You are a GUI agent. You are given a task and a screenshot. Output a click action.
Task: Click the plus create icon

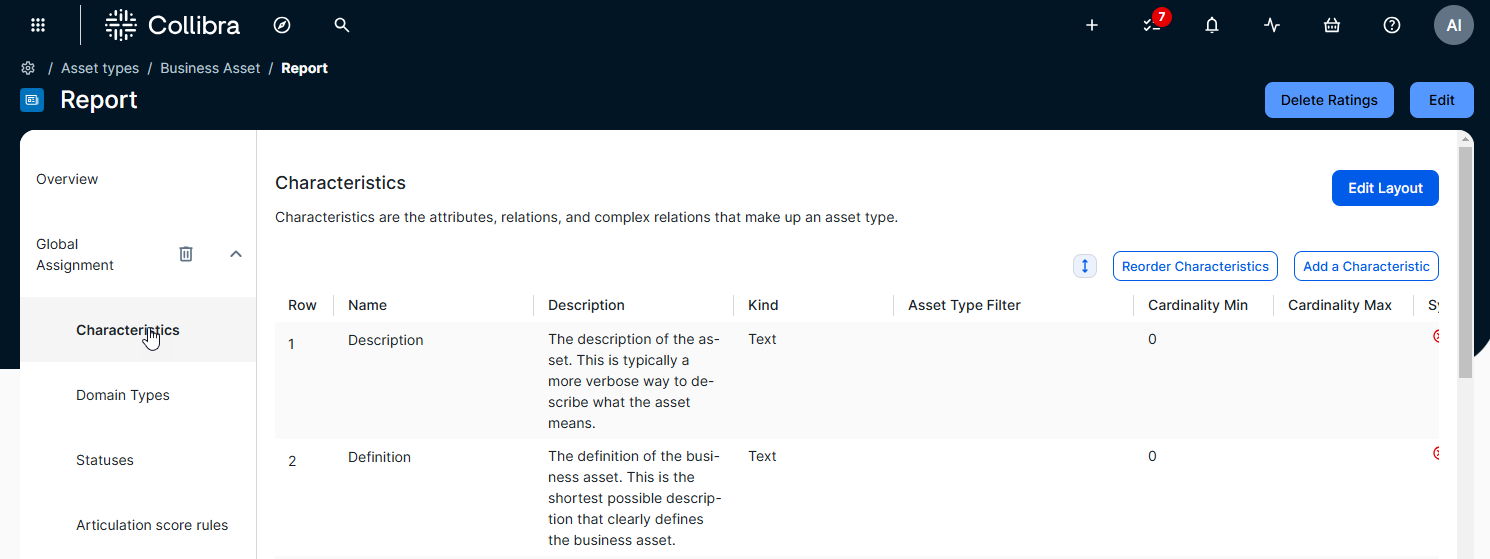pos(1092,25)
